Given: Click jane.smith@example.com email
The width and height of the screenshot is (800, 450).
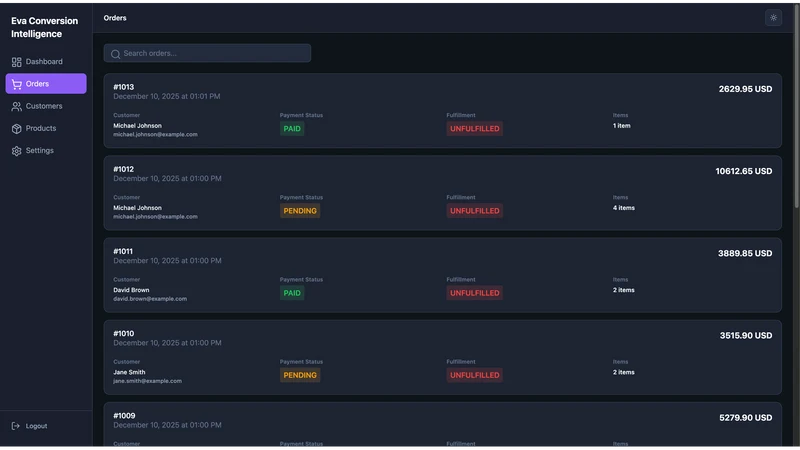Looking at the screenshot, I should point(147,381).
